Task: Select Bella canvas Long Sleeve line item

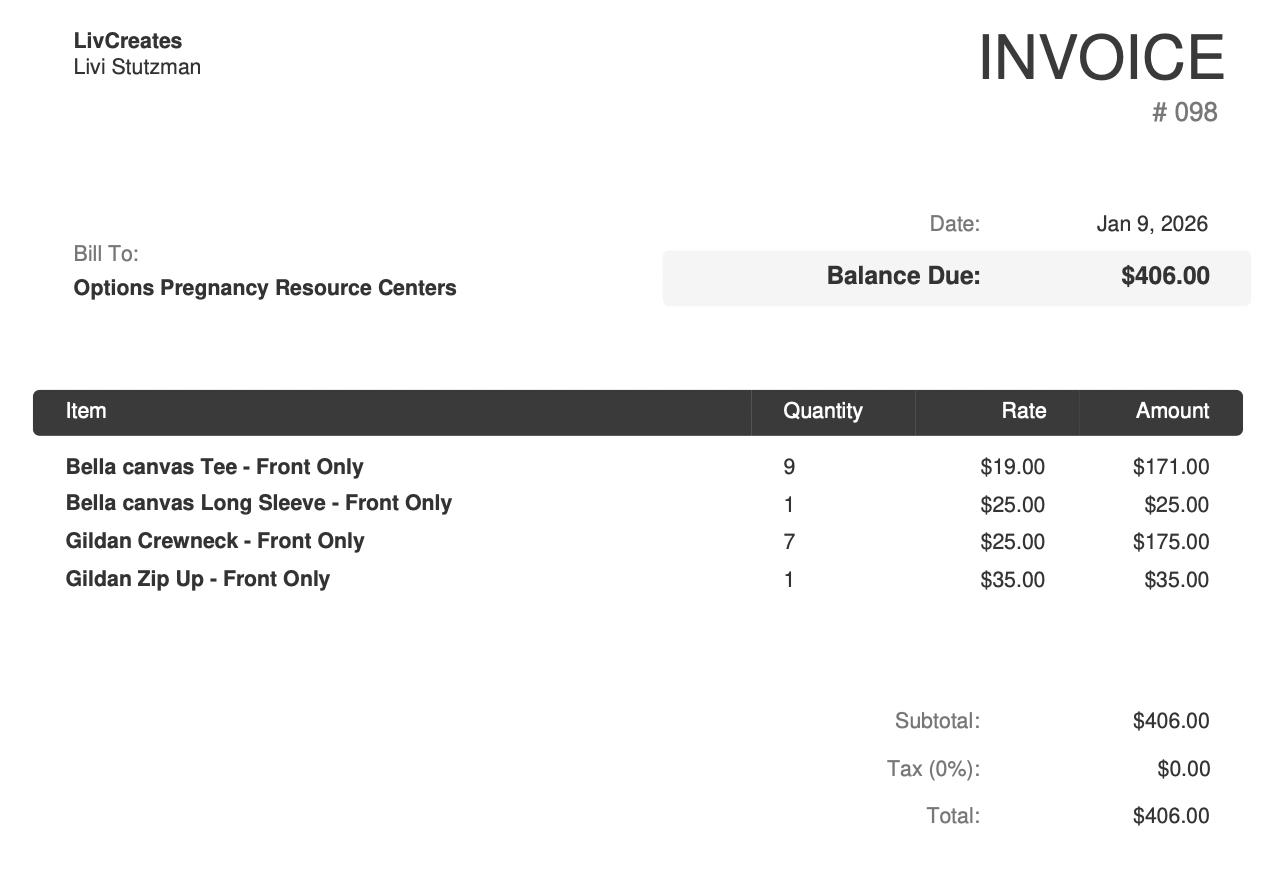Action: (259, 503)
